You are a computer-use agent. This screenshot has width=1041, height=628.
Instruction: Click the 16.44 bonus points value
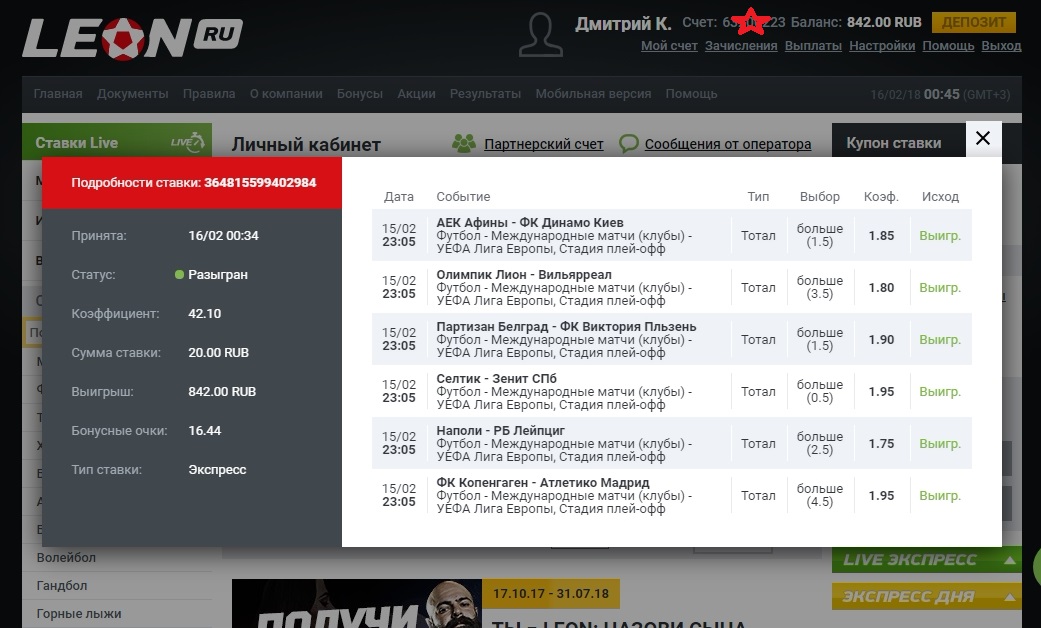(x=204, y=431)
